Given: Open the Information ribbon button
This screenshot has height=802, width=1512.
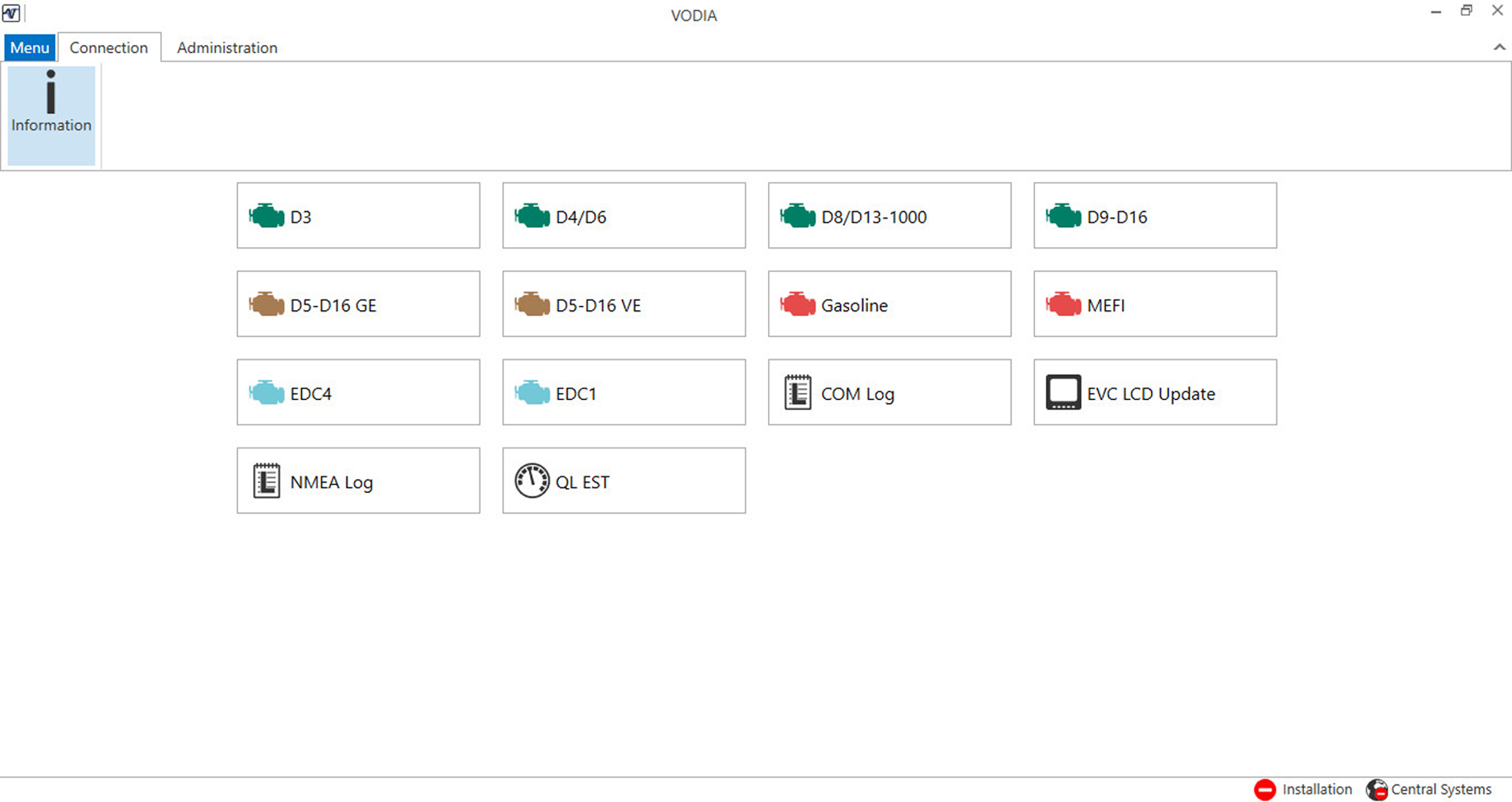Looking at the screenshot, I should 51,115.
